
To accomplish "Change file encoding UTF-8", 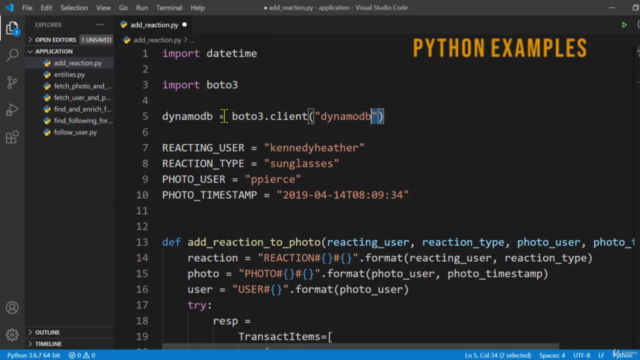I will click(582, 355).
